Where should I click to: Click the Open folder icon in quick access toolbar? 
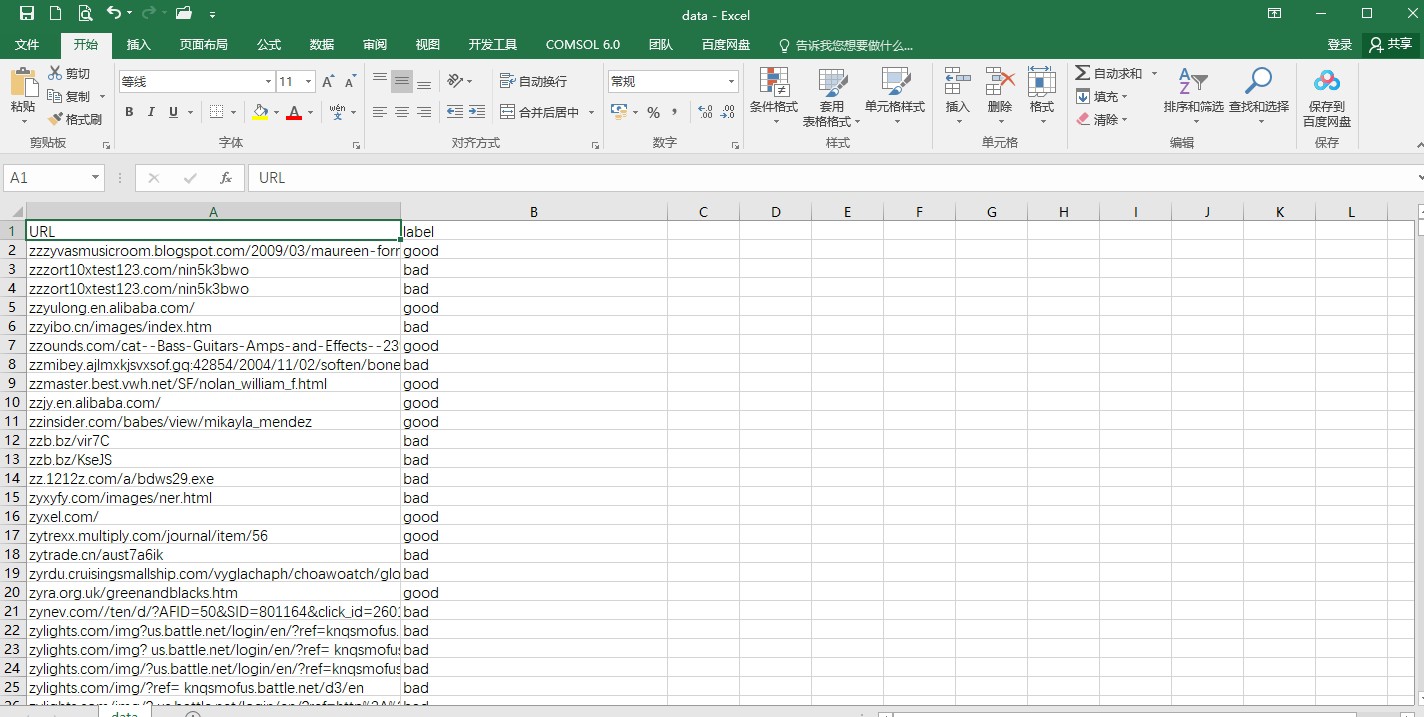(x=183, y=14)
